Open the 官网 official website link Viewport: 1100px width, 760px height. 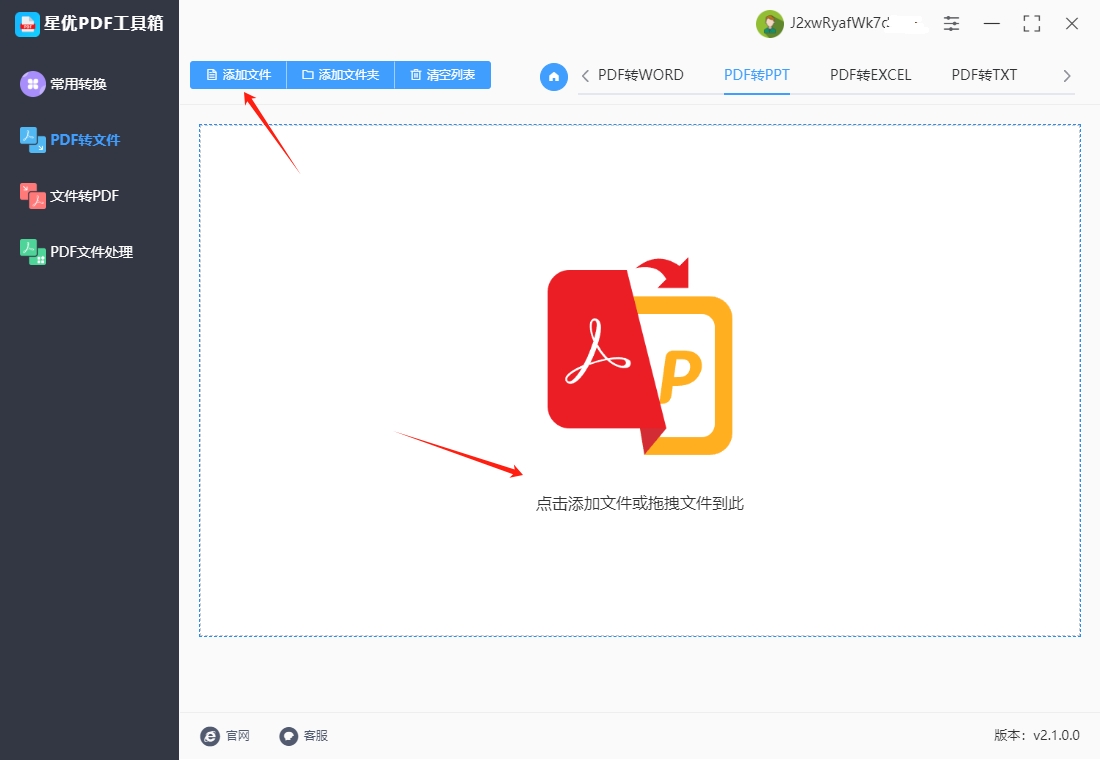point(238,735)
